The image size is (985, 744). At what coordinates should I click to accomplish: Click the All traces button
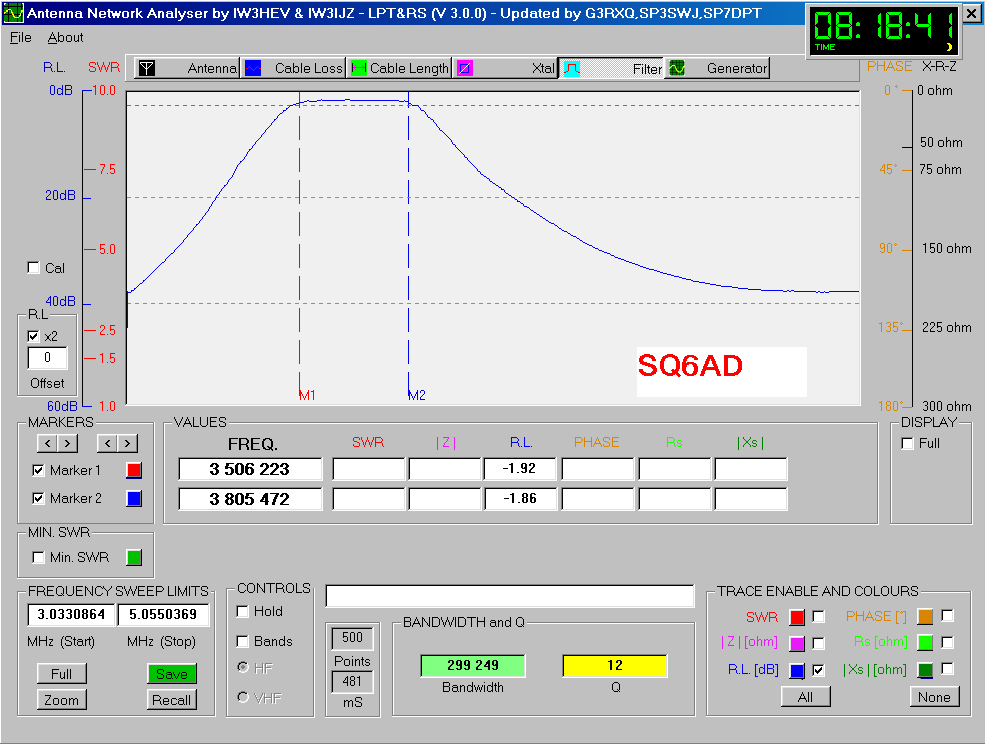pos(805,697)
